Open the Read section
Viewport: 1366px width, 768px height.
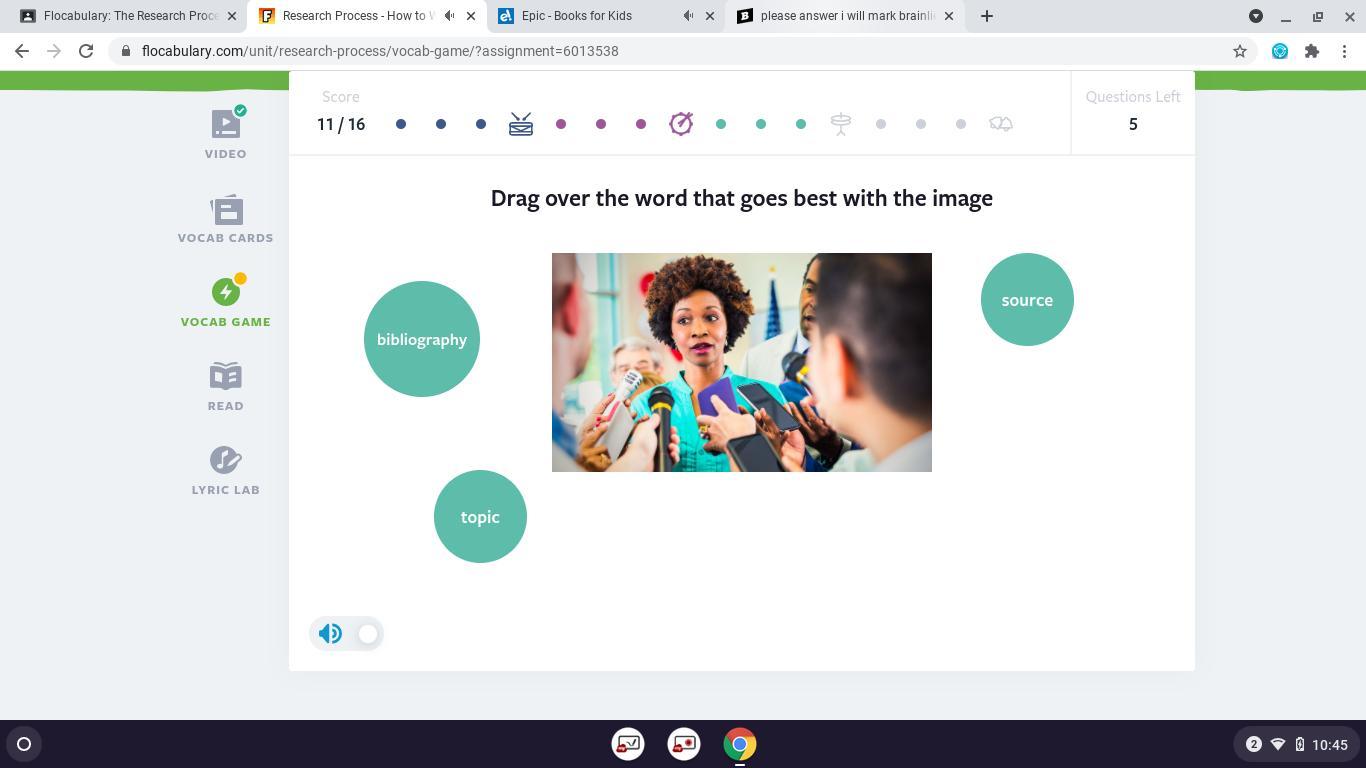tap(225, 387)
